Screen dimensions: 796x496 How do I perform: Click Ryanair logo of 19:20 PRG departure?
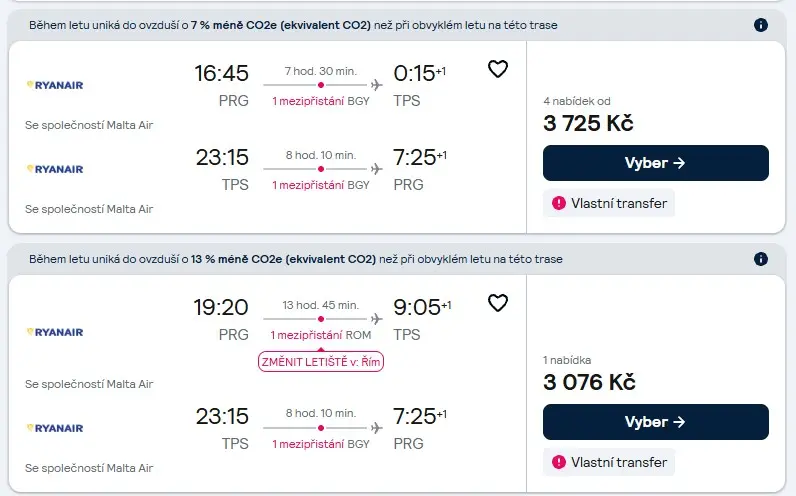55,332
